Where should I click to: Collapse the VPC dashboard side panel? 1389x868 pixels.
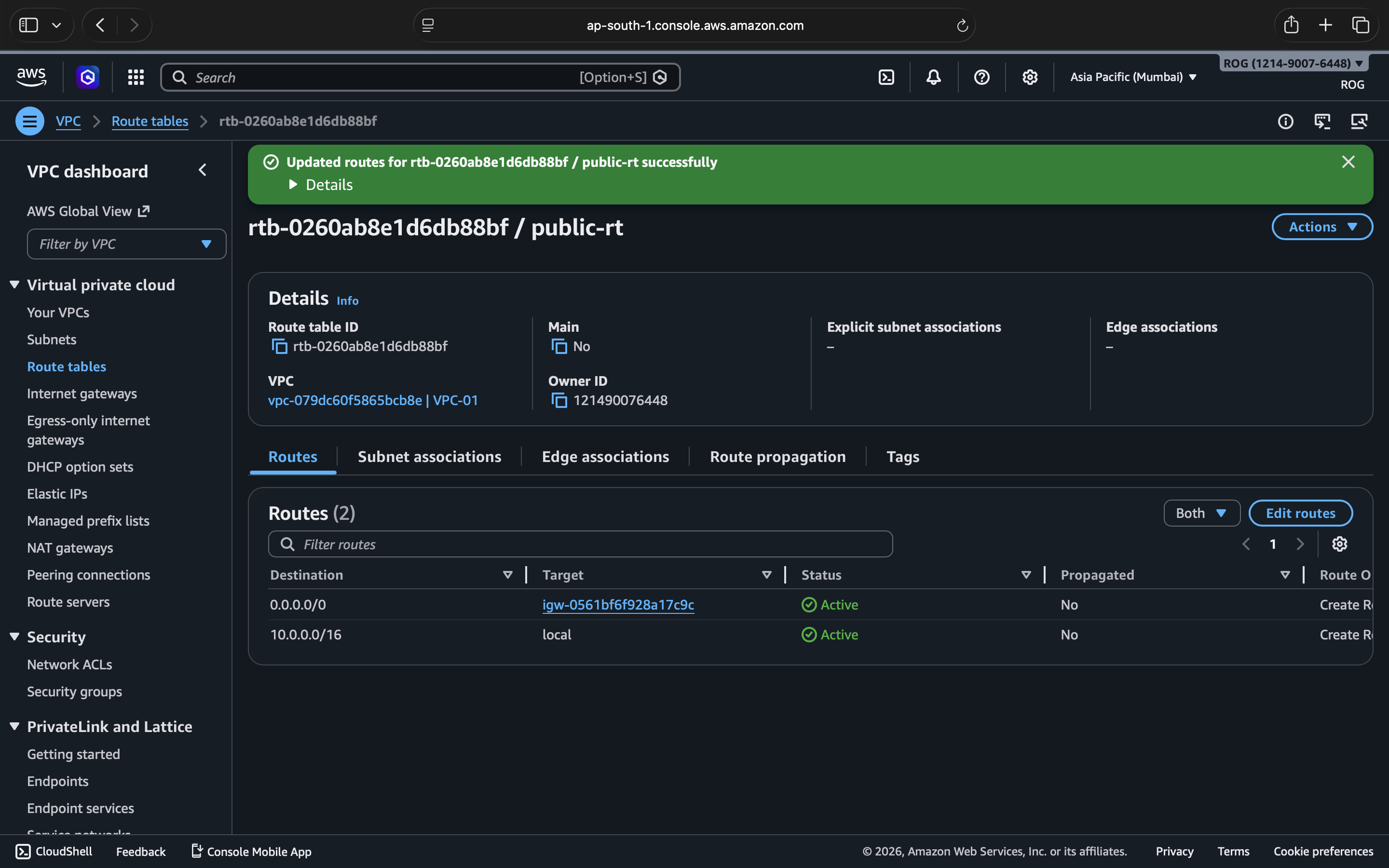(203, 171)
